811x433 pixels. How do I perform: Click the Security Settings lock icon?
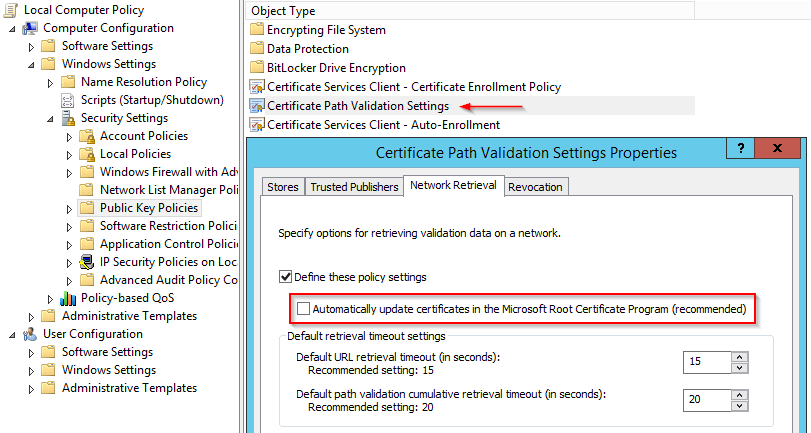click(x=68, y=118)
